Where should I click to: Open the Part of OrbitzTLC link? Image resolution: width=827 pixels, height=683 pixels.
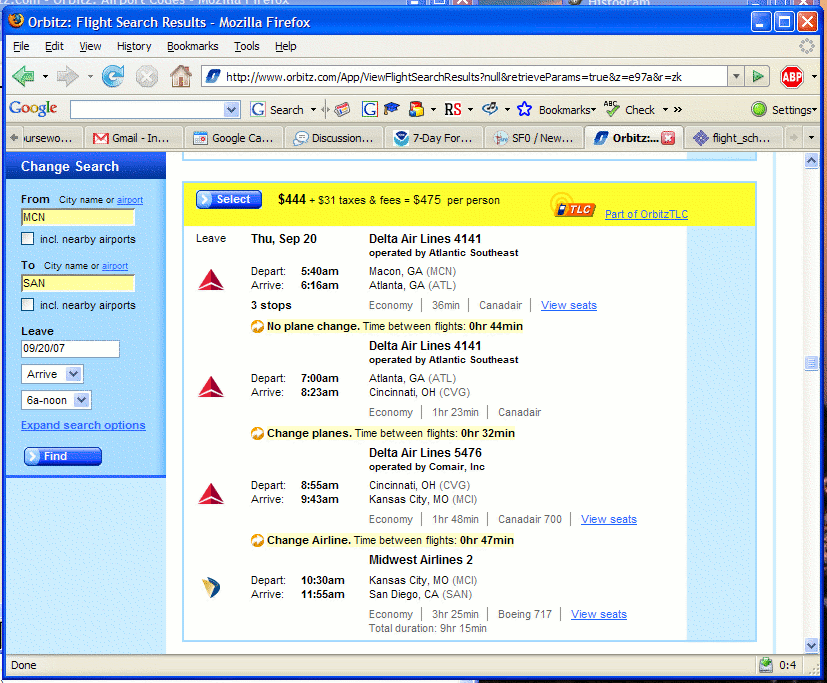point(646,214)
